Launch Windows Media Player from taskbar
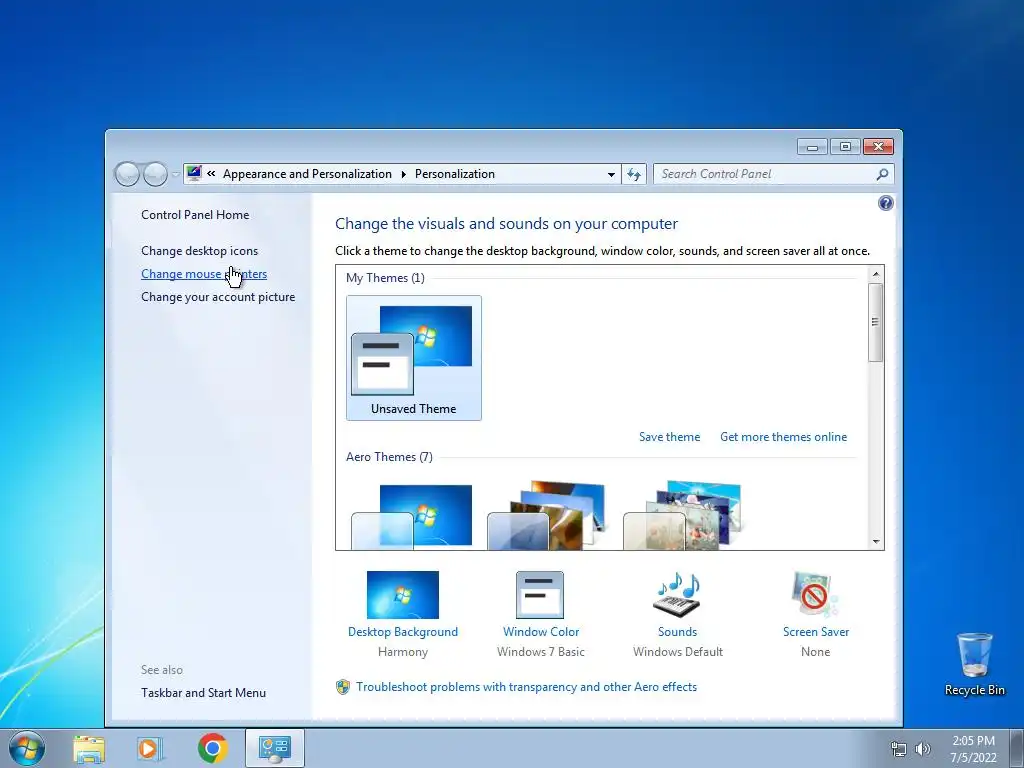1024x768 pixels. pos(150,749)
